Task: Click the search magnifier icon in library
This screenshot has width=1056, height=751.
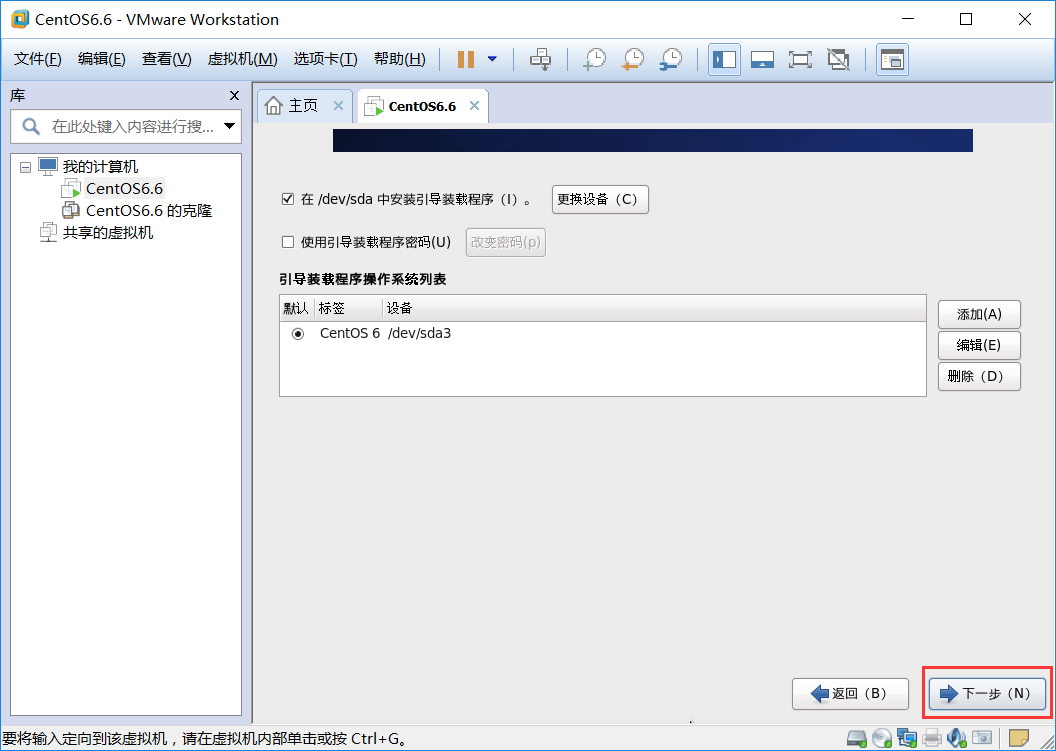Action: click(31, 126)
